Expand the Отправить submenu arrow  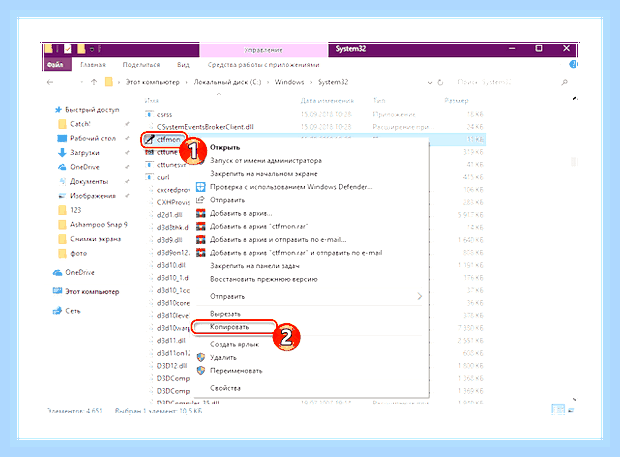click(420, 296)
